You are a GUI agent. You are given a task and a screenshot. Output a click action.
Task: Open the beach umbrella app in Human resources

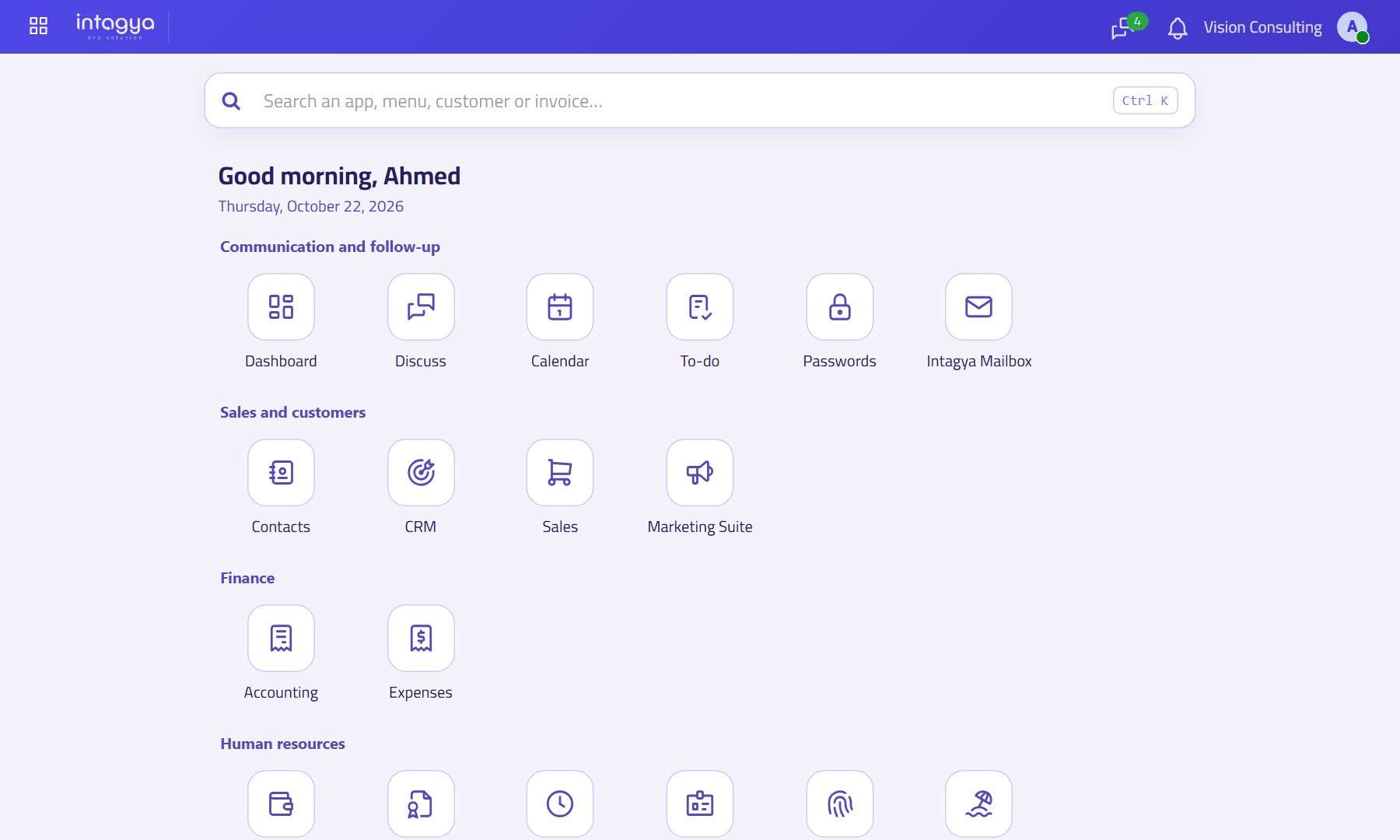[x=978, y=803]
